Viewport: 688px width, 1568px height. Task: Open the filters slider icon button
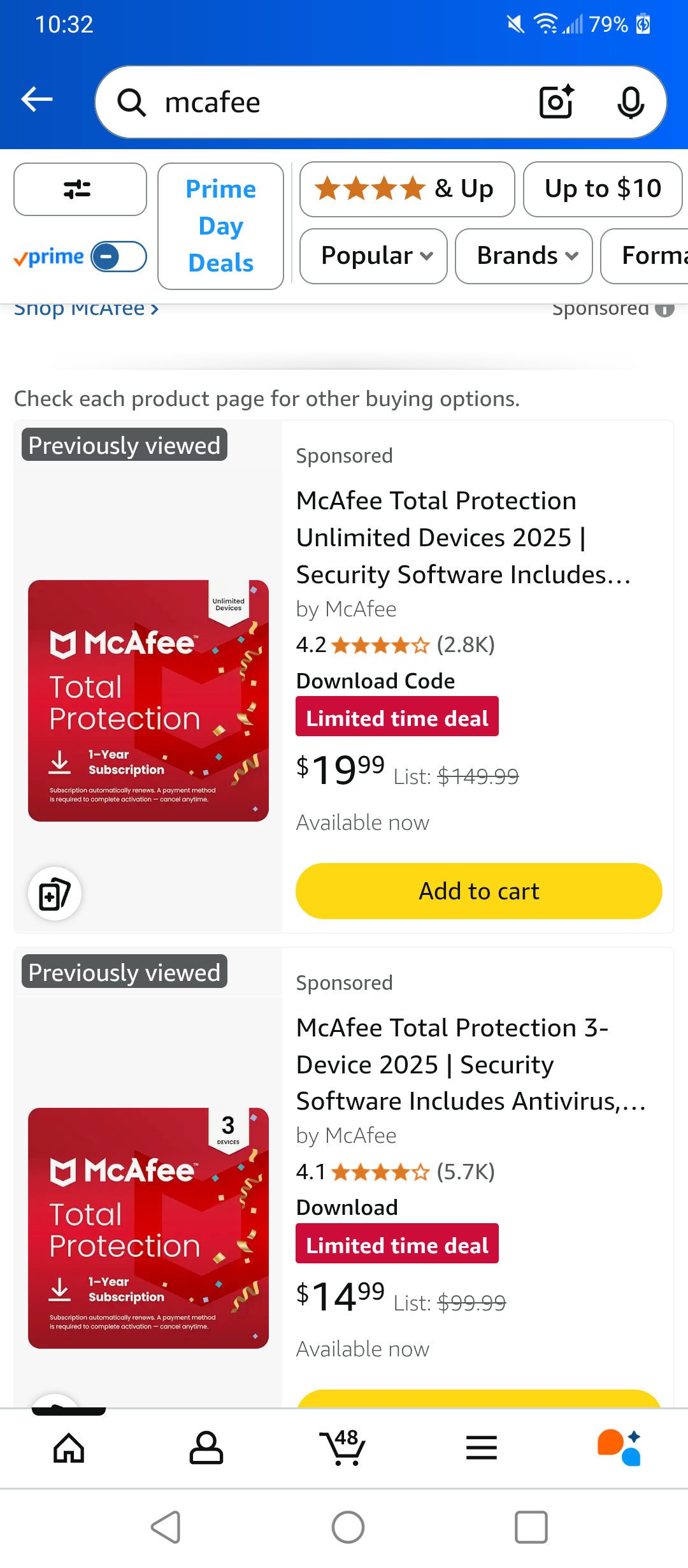[80, 189]
